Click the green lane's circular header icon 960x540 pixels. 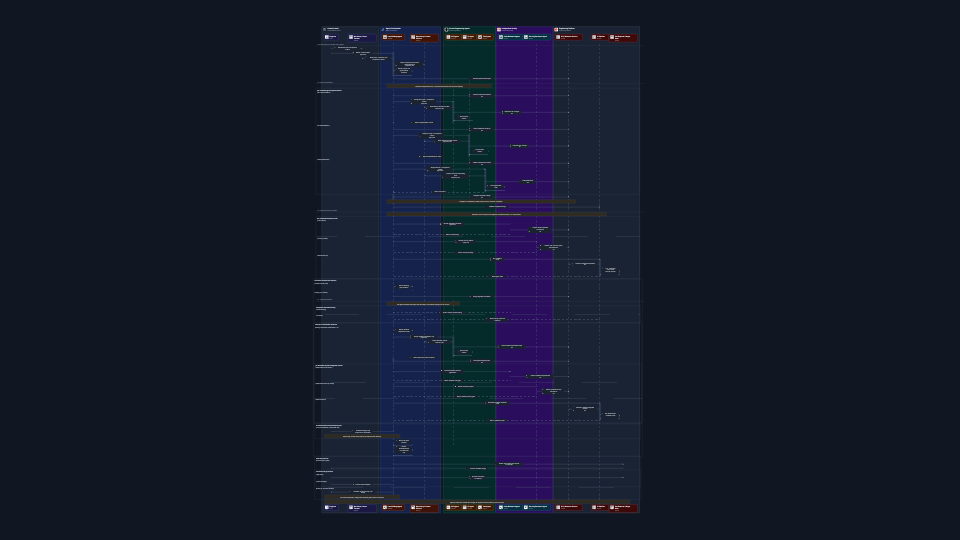click(446, 29)
